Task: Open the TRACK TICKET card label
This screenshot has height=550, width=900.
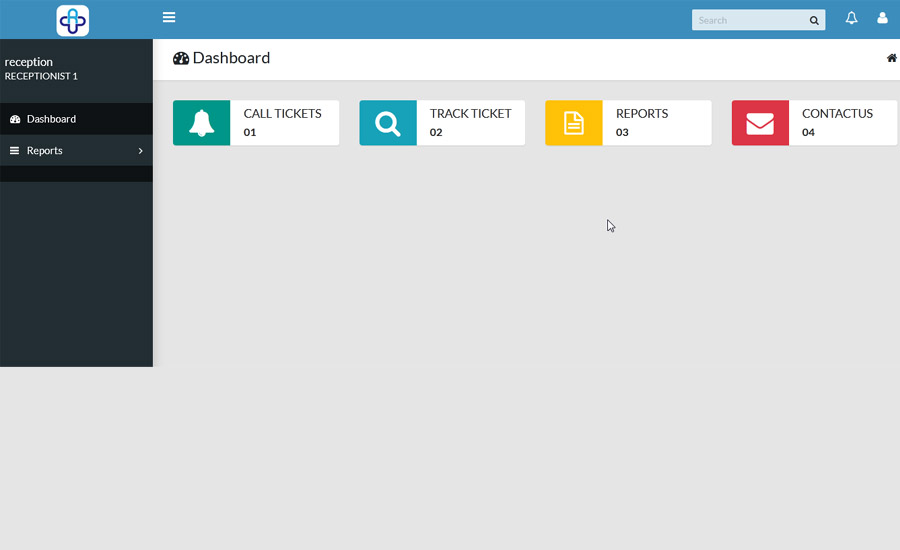Action: click(x=470, y=114)
